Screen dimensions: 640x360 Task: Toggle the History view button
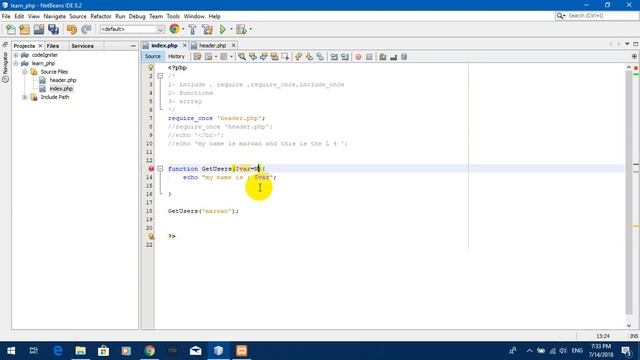[x=176, y=56]
